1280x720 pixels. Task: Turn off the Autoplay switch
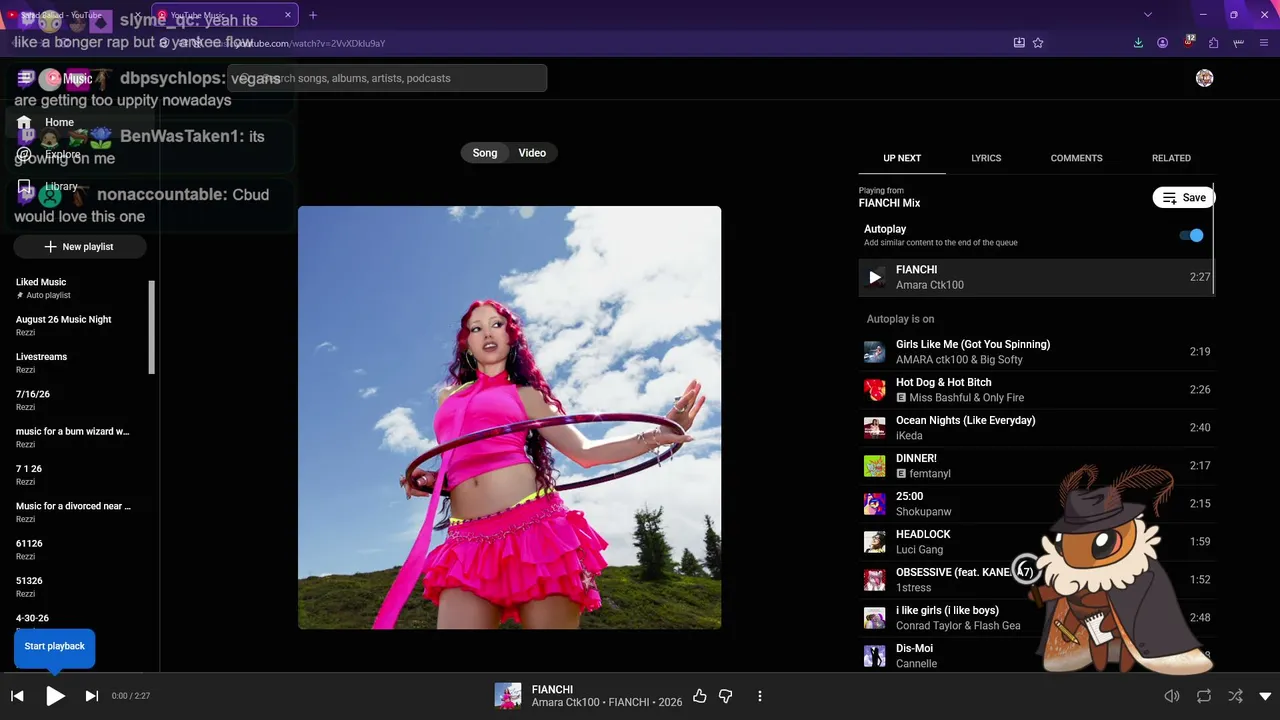click(1191, 236)
